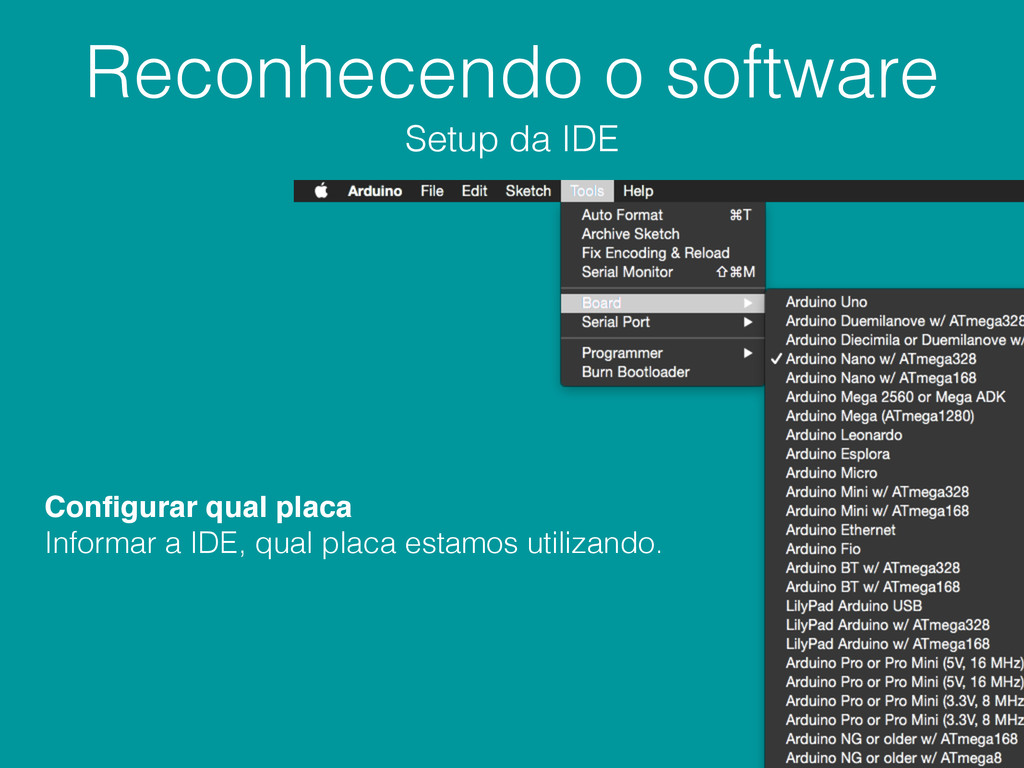Open the Arduino application menu
The width and height of the screenshot is (1024, 768).
click(x=374, y=191)
